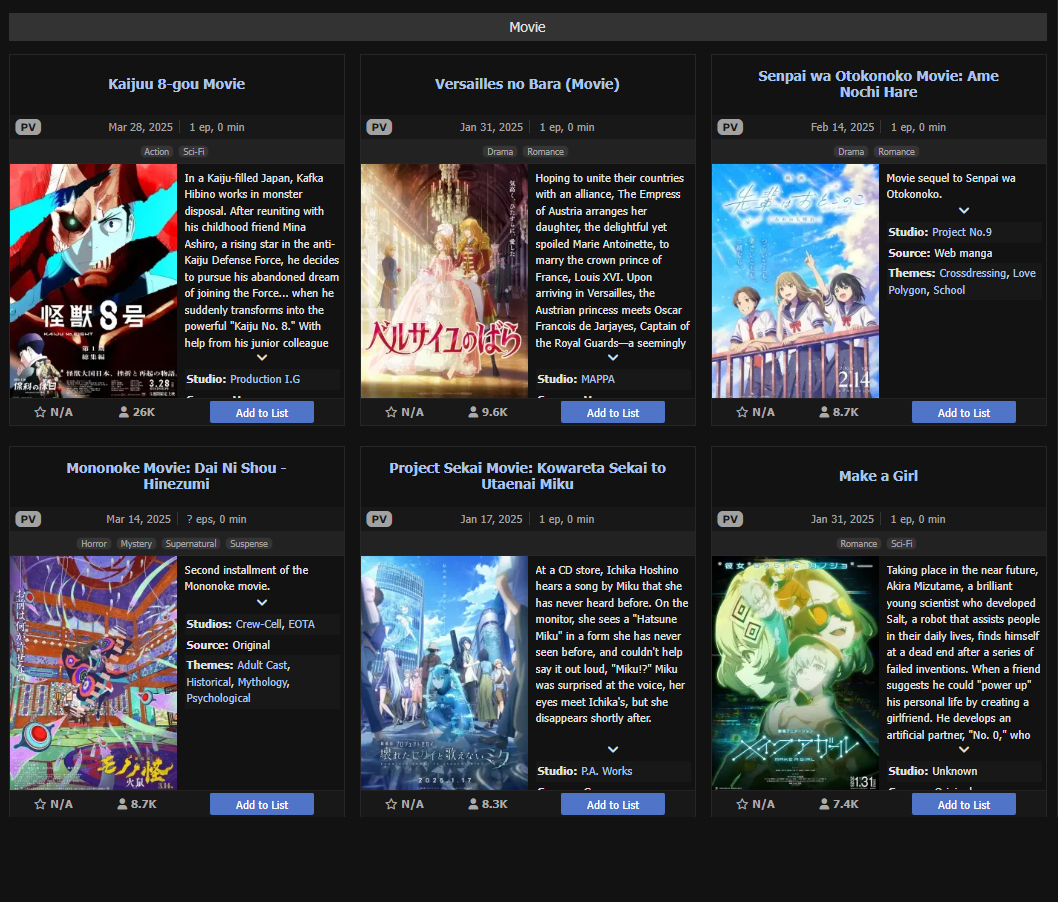1058x902 pixels.
Task: Open the EOTA studio link
Action: pyautogui.click(x=302, y=624)
